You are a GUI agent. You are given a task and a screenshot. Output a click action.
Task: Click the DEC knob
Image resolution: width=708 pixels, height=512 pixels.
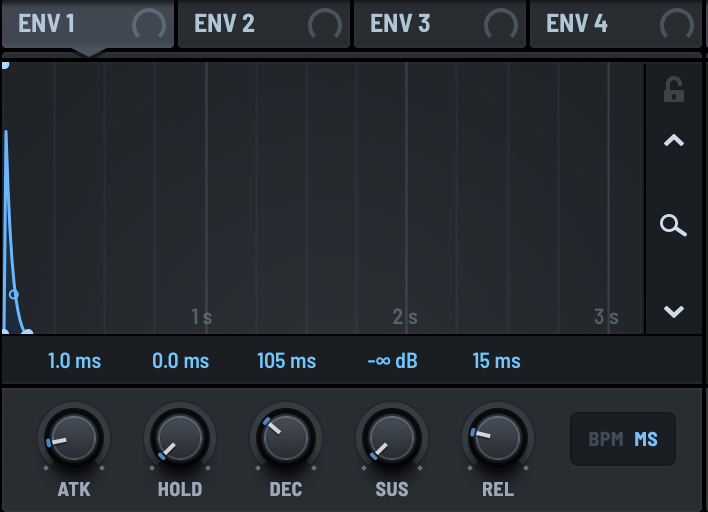[286, 438]
